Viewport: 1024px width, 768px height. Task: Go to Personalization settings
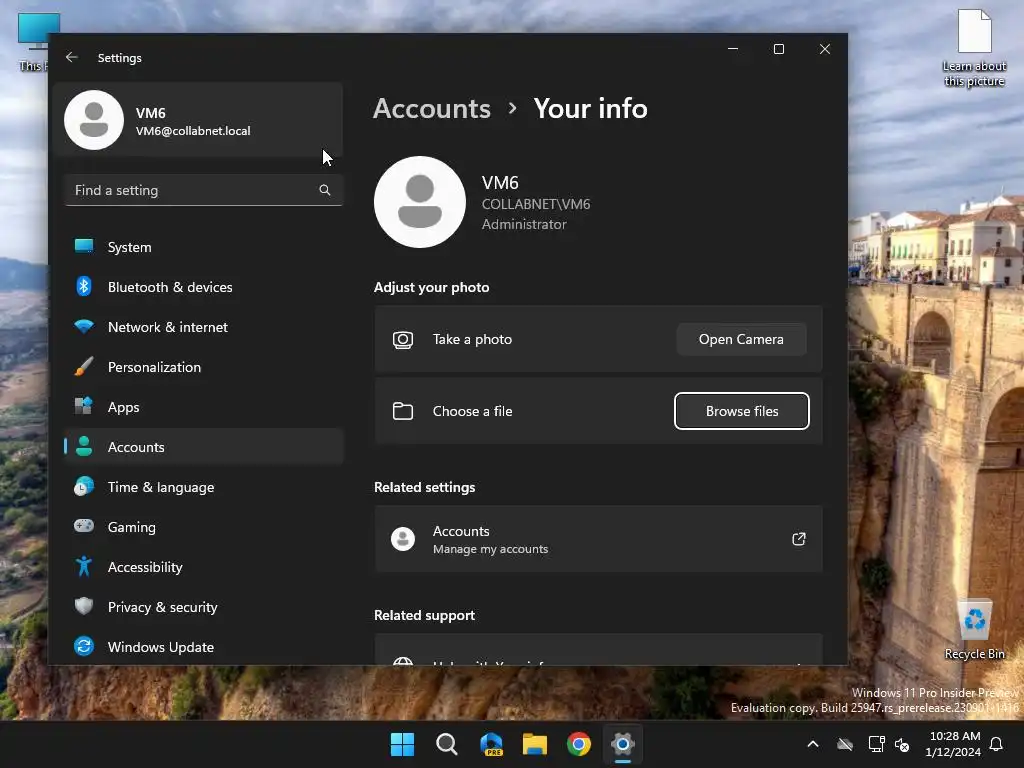tap(203, 366)
